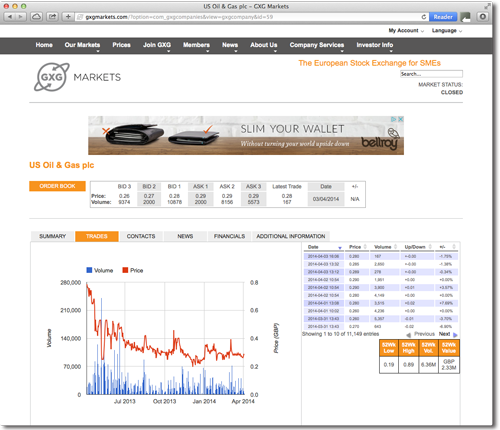Click the GXG Markets logo
This screenshot has width=500, height=430.
[77, 77]
